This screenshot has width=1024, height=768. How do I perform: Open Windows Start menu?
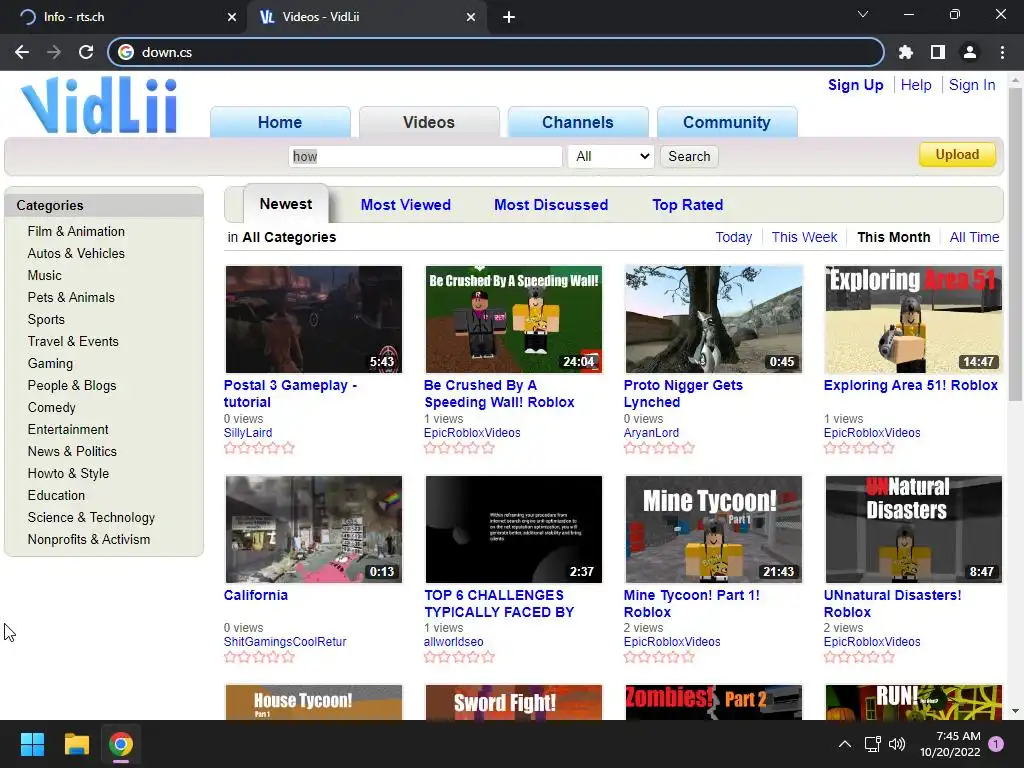pyautogui.click(x=32, y=744)
